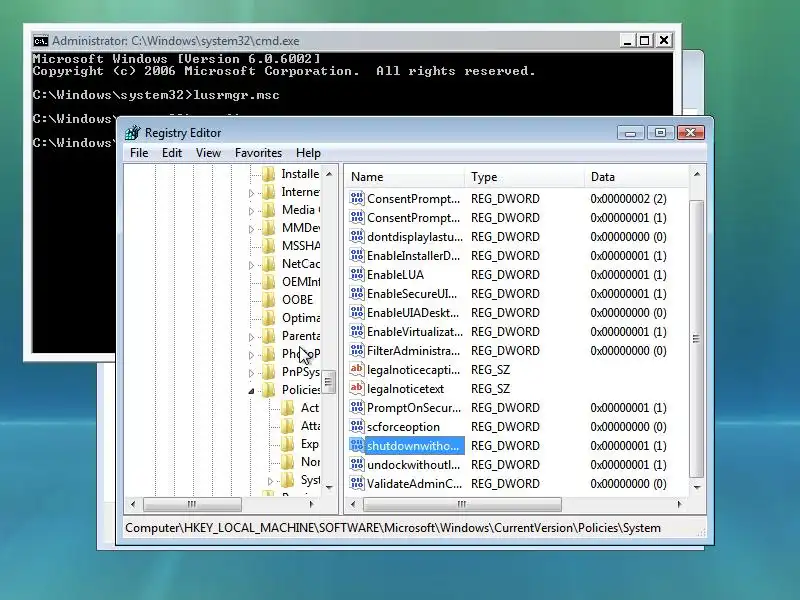Image resolution: width=800 pixels, height=600 pixels.
Task: Close the Registry Editor window
Action: tap(691, 133)
